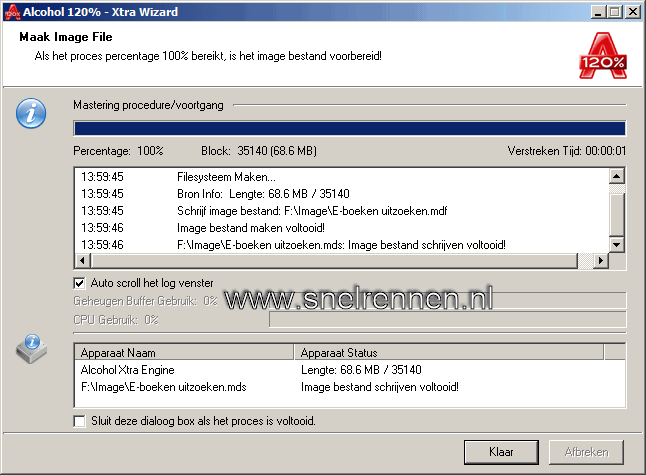Click the Apparaat Naam column header

(x=184, y=353)
